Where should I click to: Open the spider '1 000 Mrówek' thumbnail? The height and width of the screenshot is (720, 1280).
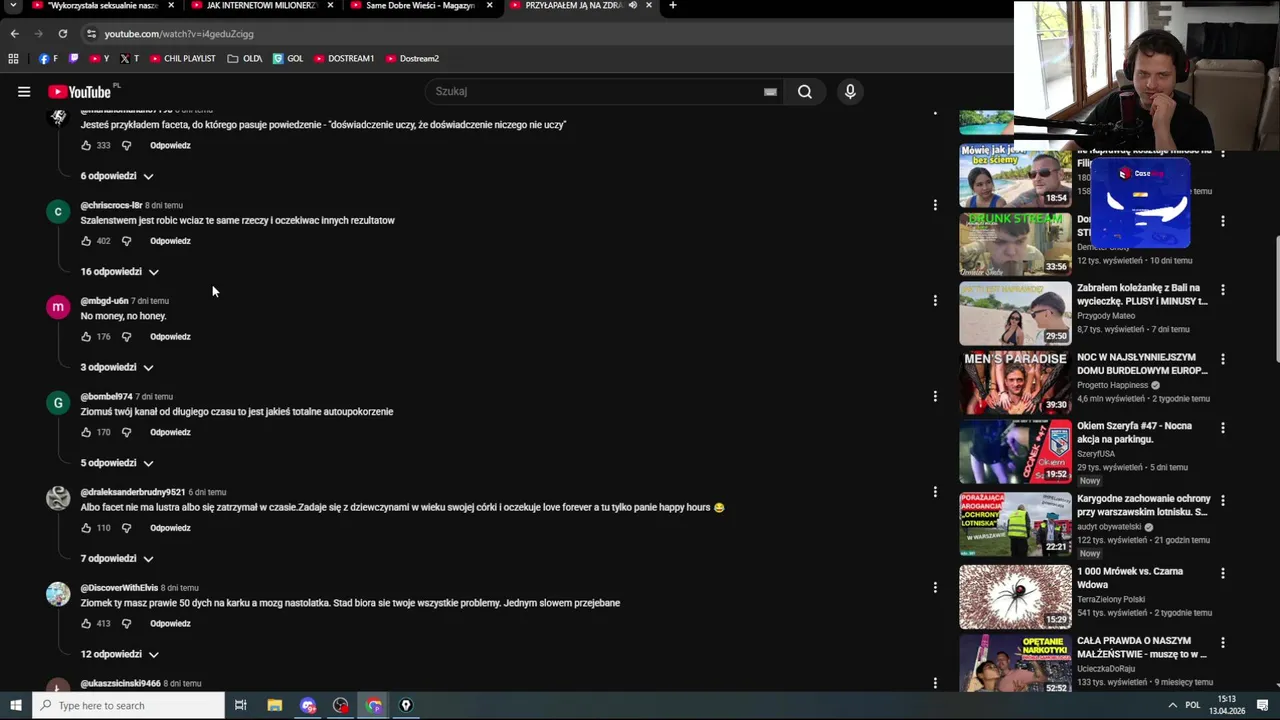(1015, 598)
